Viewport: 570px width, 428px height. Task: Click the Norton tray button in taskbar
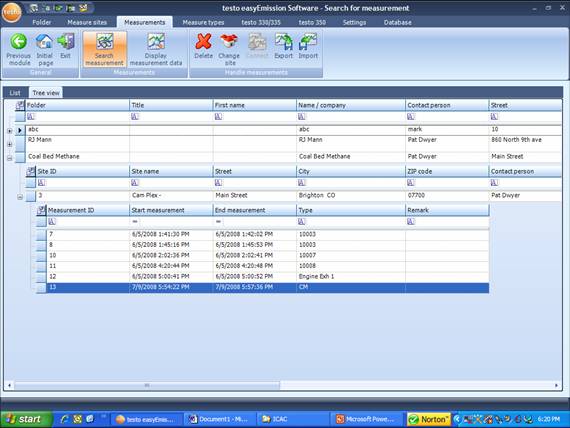coord(429,419)
